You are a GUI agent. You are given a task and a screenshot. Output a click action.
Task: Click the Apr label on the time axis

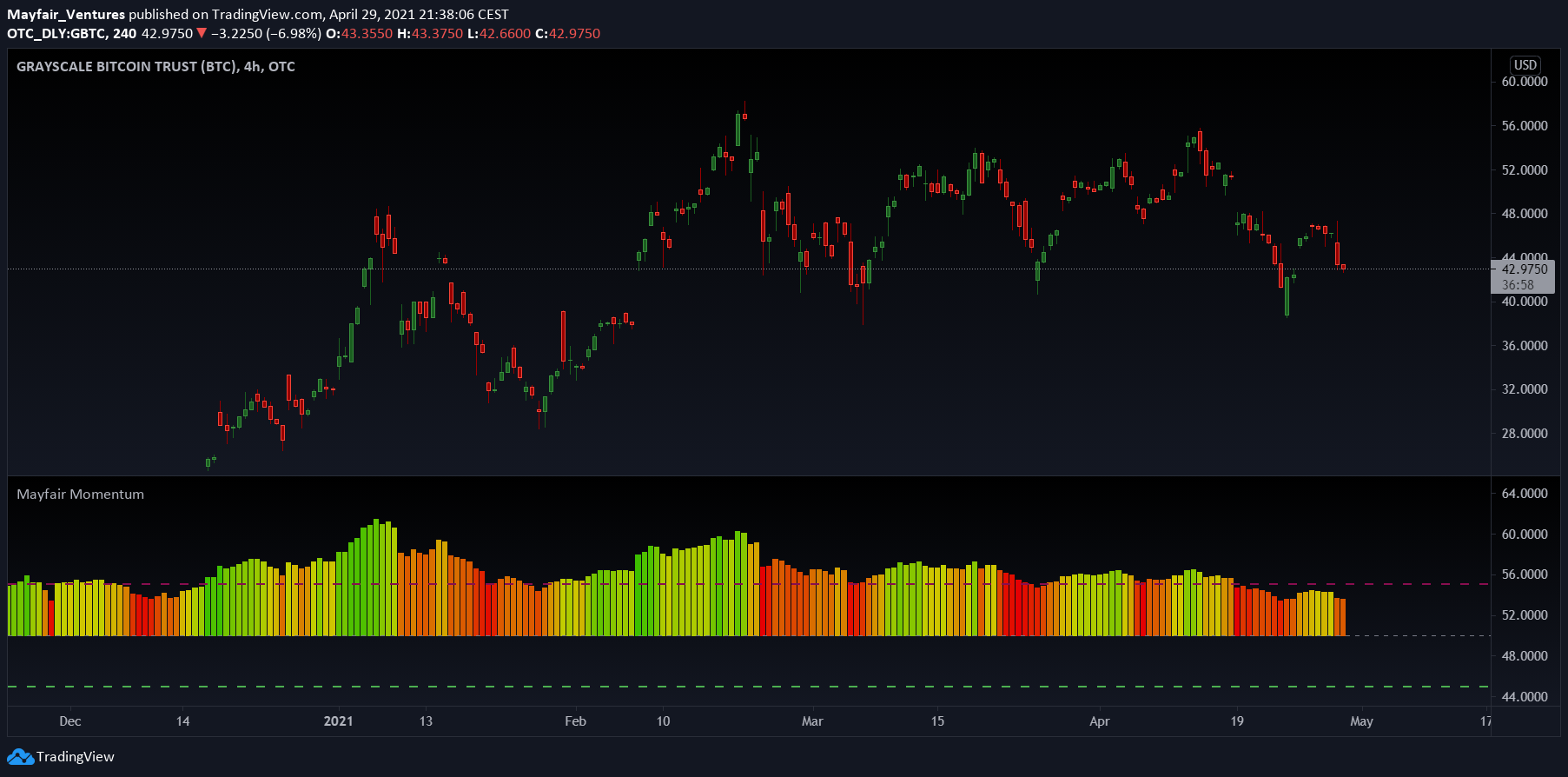coord(1100,721)
